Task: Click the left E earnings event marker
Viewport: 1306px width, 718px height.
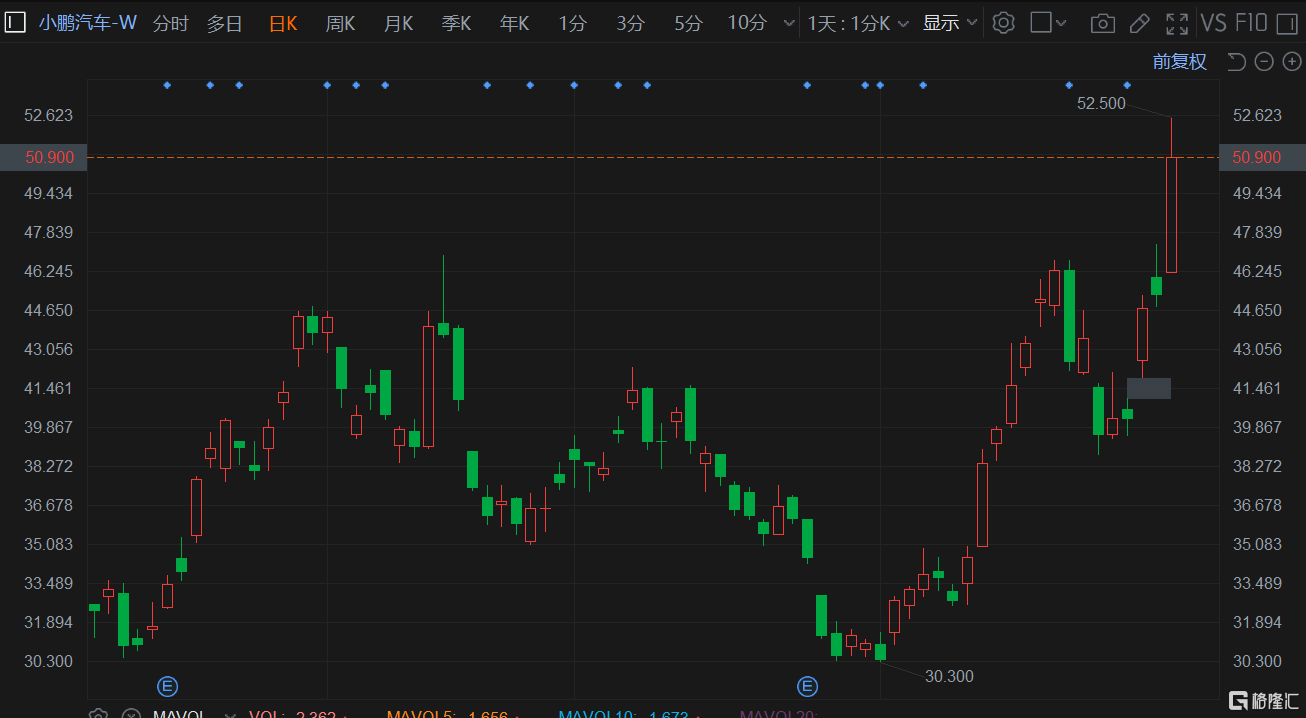Action: coord(168,686)
